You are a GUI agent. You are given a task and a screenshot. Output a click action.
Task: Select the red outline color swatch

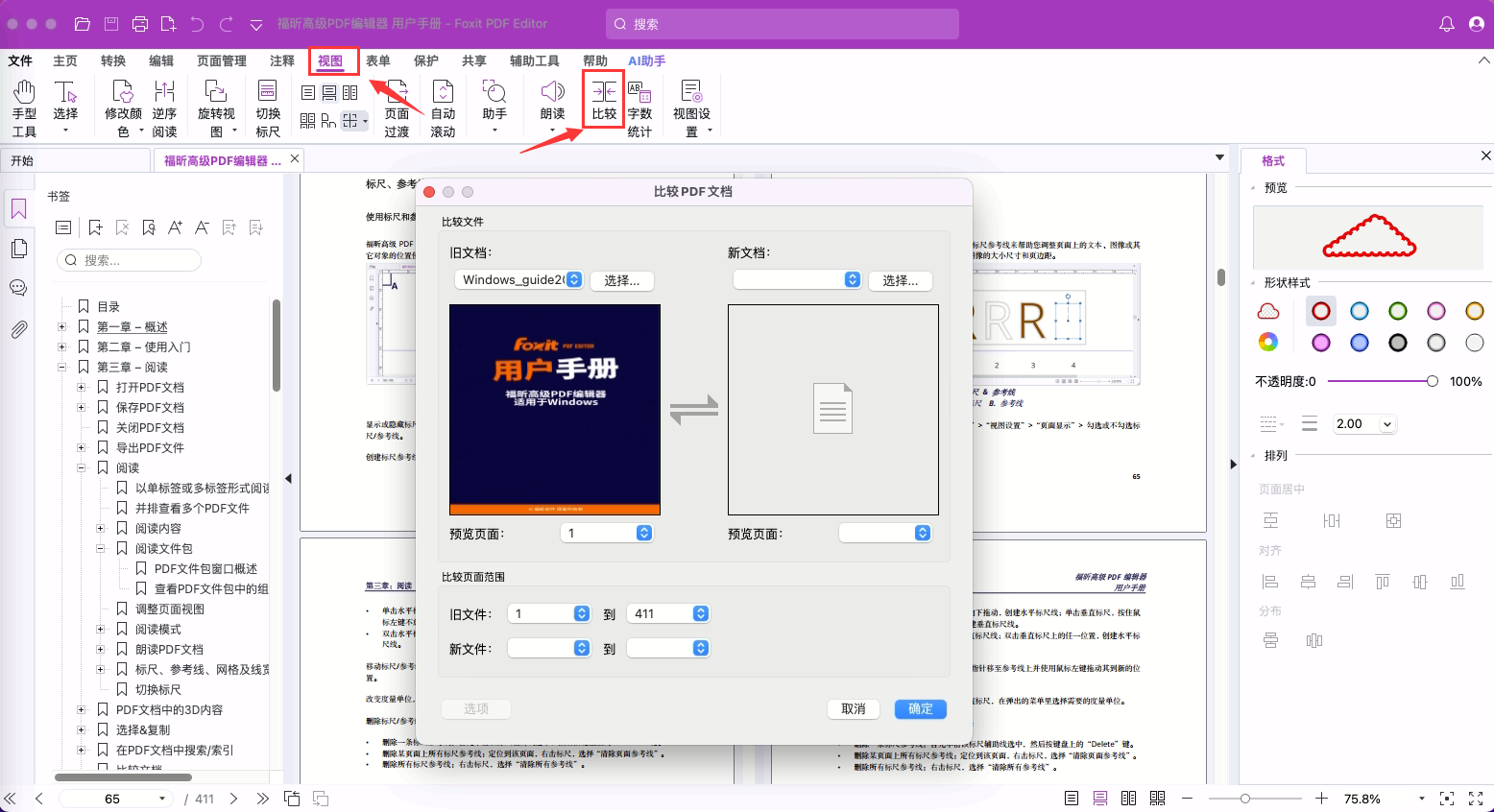pos(1321,311)
